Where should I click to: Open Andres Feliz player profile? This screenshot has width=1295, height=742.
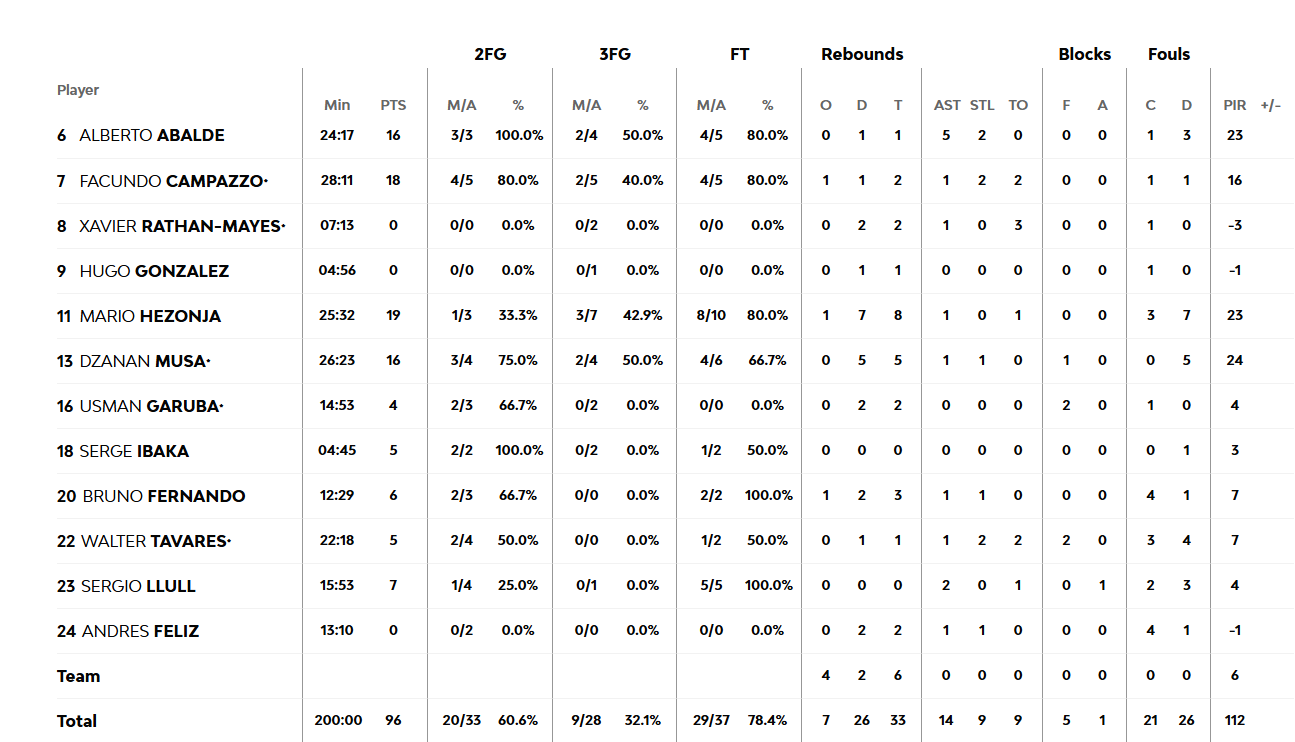[x=140, y=631]
